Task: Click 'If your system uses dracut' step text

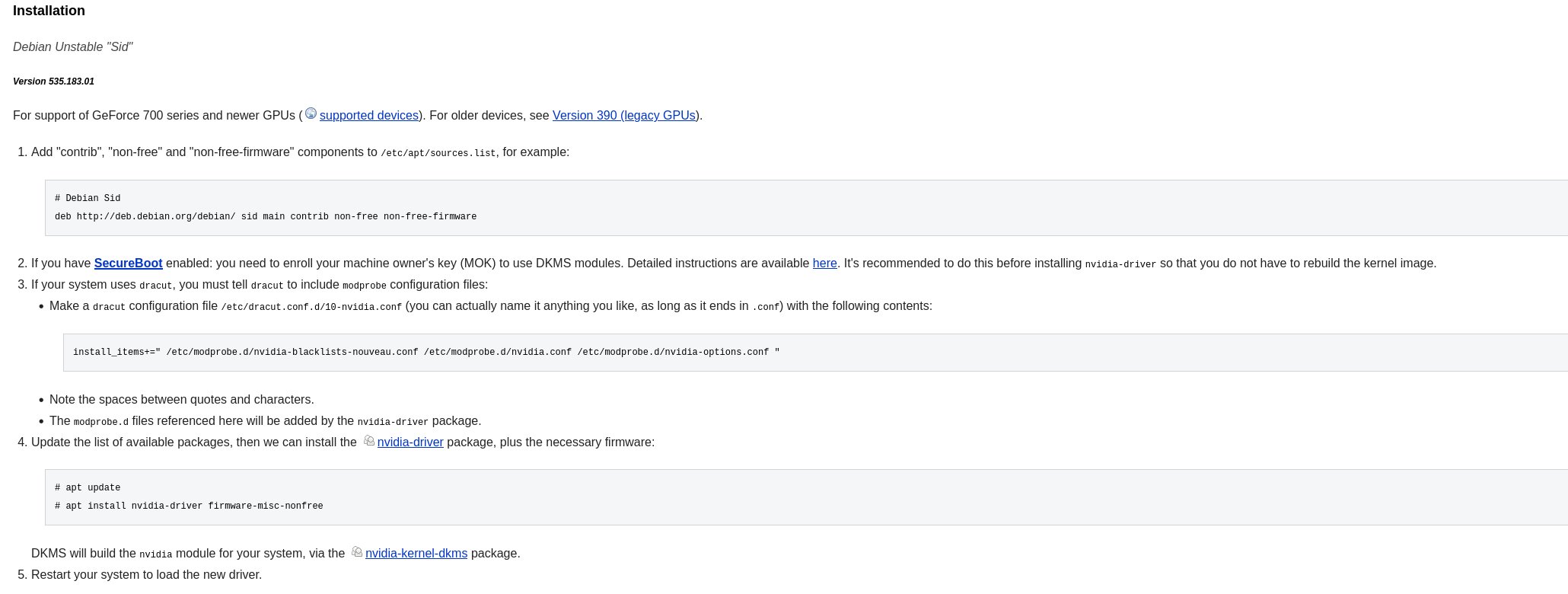Action: pyautogui.click(x=260, y=285)
